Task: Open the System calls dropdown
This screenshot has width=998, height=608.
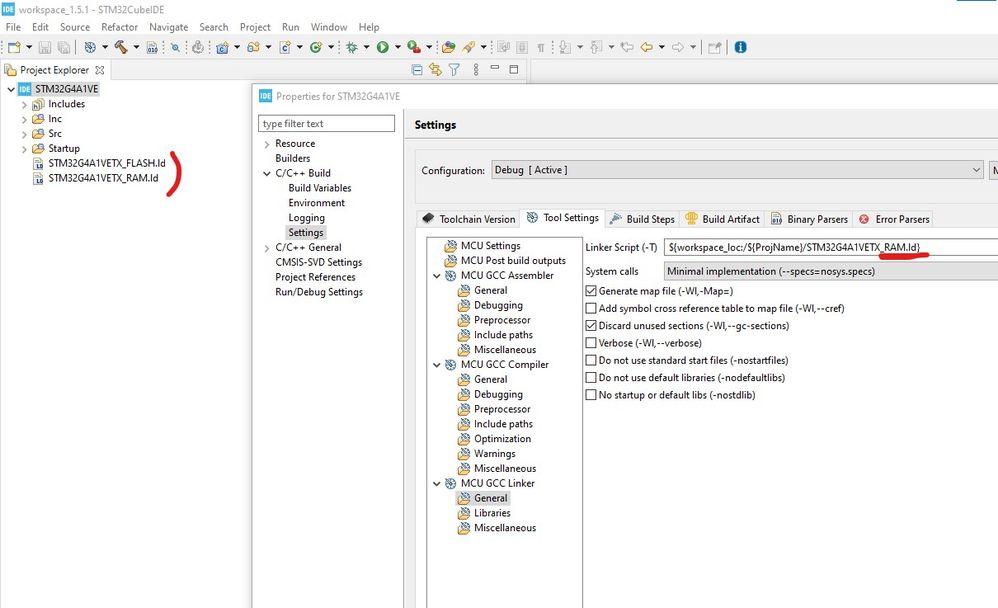Action: 831,271
